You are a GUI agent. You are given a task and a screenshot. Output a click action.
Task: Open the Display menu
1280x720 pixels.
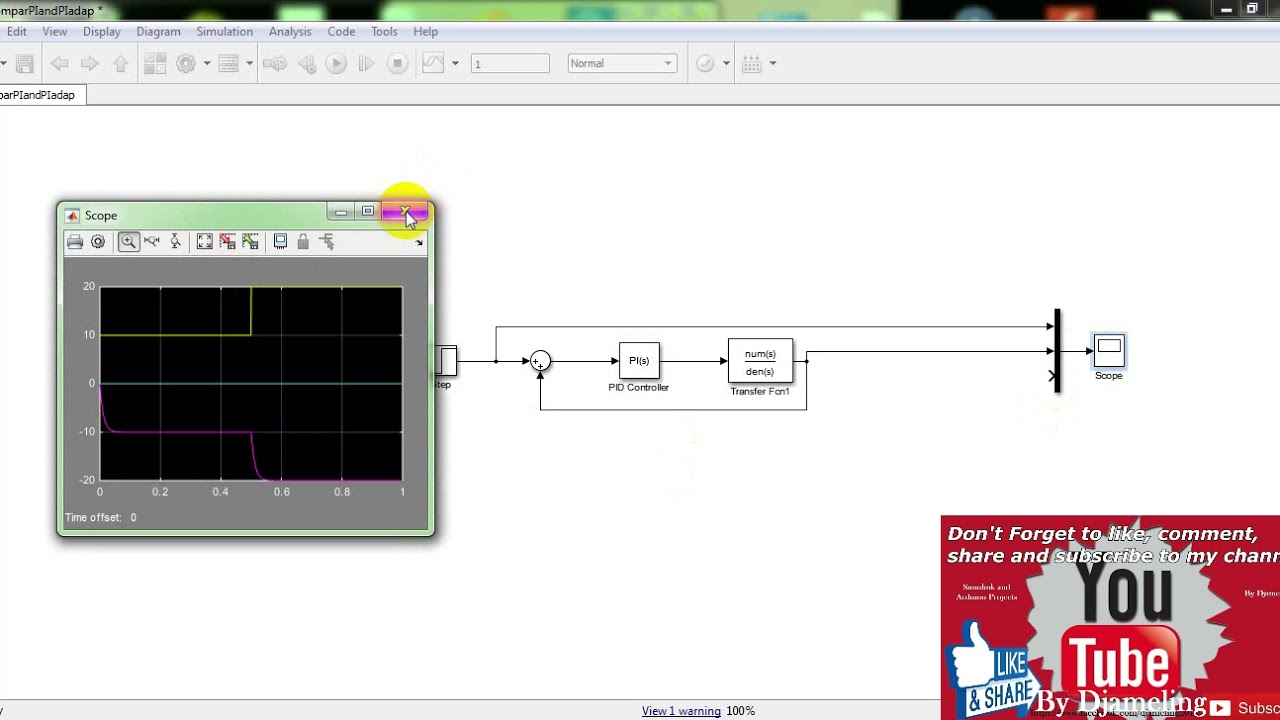pos(101,31)
